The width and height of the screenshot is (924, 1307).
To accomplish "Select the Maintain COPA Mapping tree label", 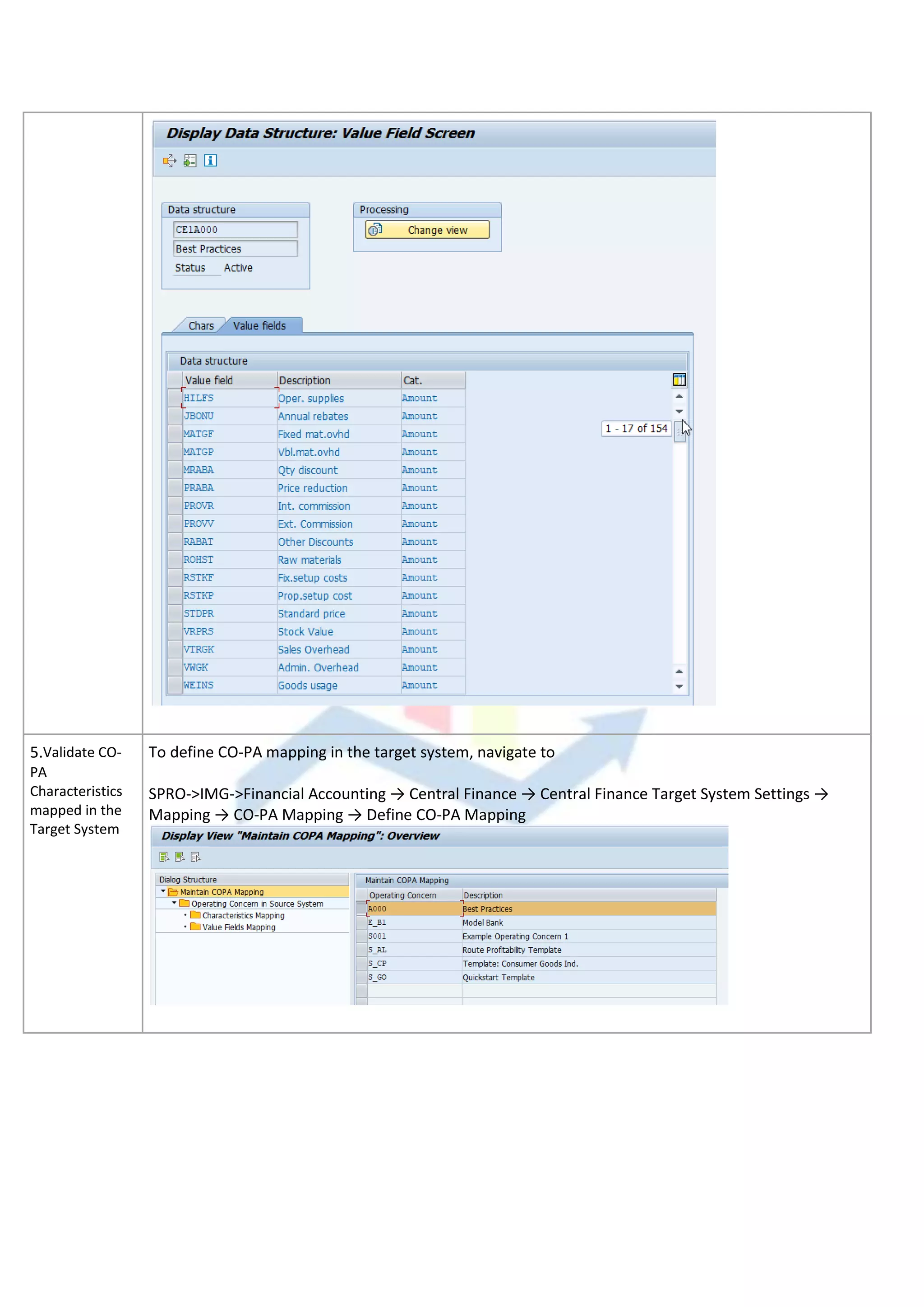I will click(222, 893).
